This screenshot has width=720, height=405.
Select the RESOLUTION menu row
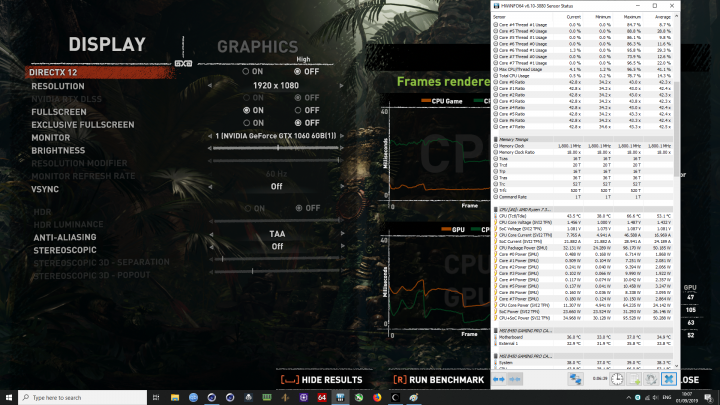click(x=58, y=86)
